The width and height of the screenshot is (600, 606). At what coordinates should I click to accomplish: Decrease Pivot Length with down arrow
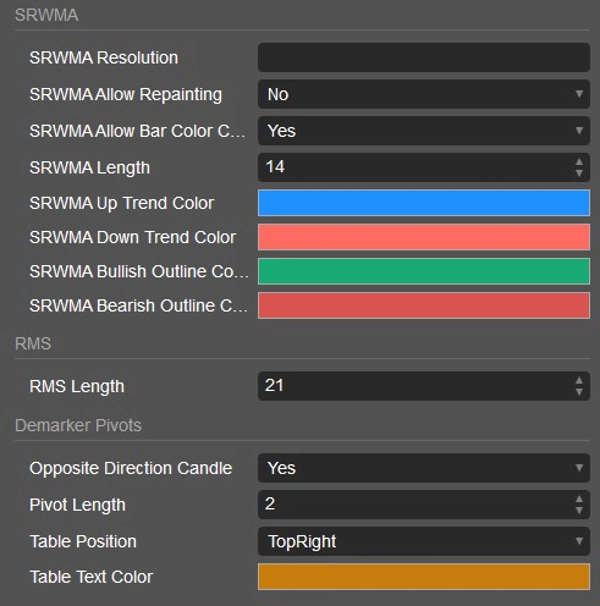click(x=579, y=510)
